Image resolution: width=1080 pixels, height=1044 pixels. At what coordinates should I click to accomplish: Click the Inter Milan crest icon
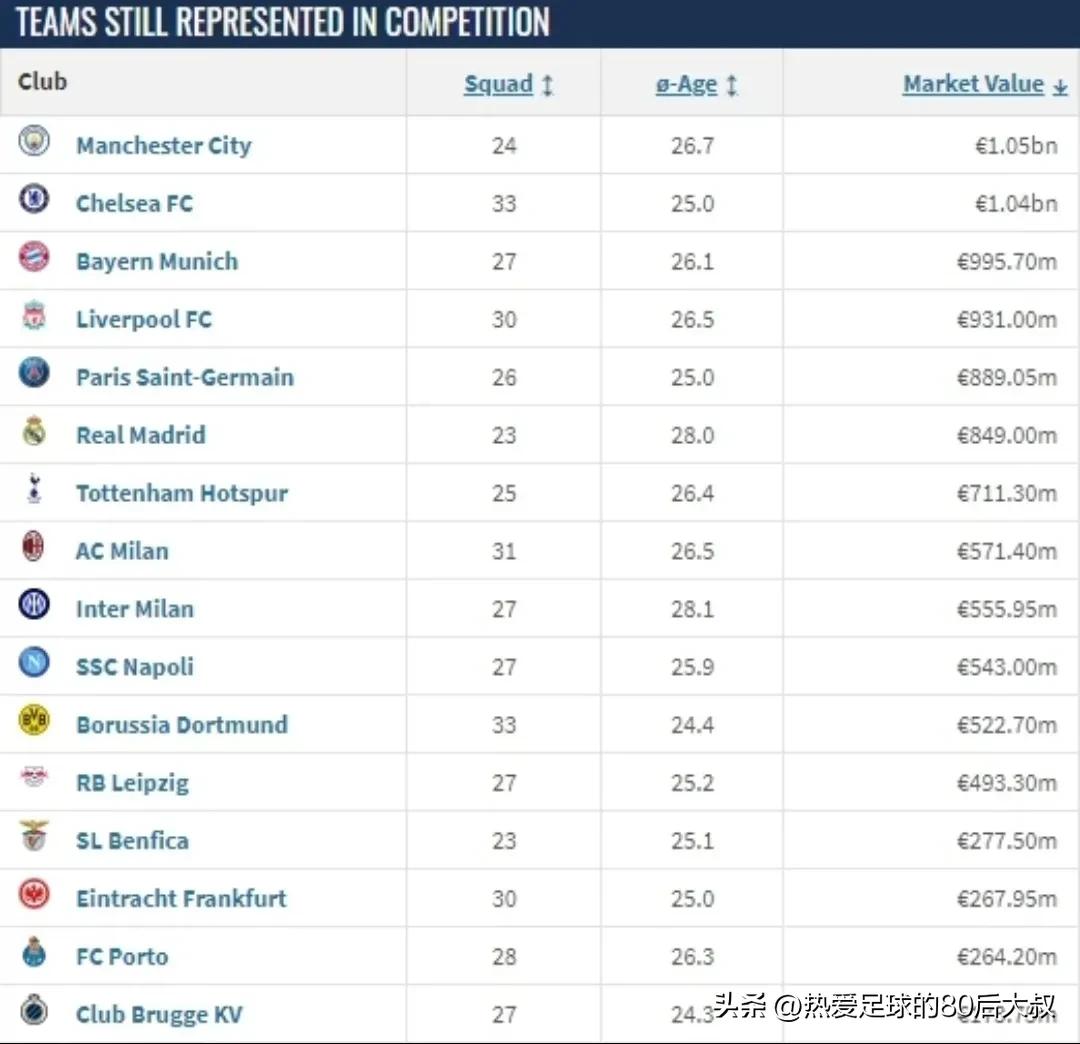(34, 605)
